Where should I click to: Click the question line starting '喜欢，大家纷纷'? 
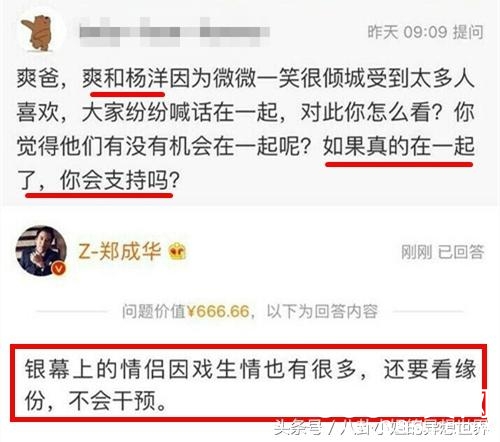click(x=246, y=112)
